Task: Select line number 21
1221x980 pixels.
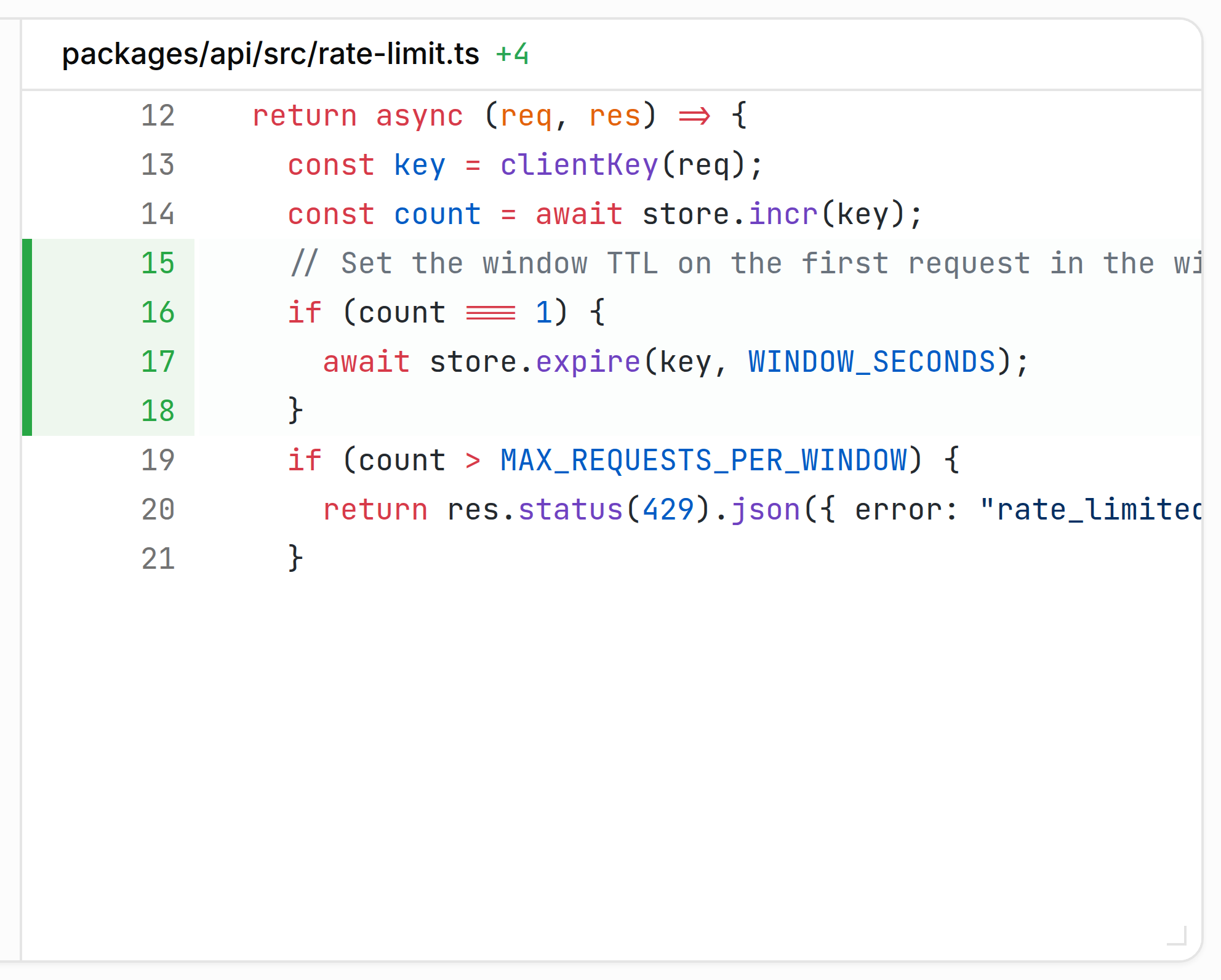Action: click(158, 559)
